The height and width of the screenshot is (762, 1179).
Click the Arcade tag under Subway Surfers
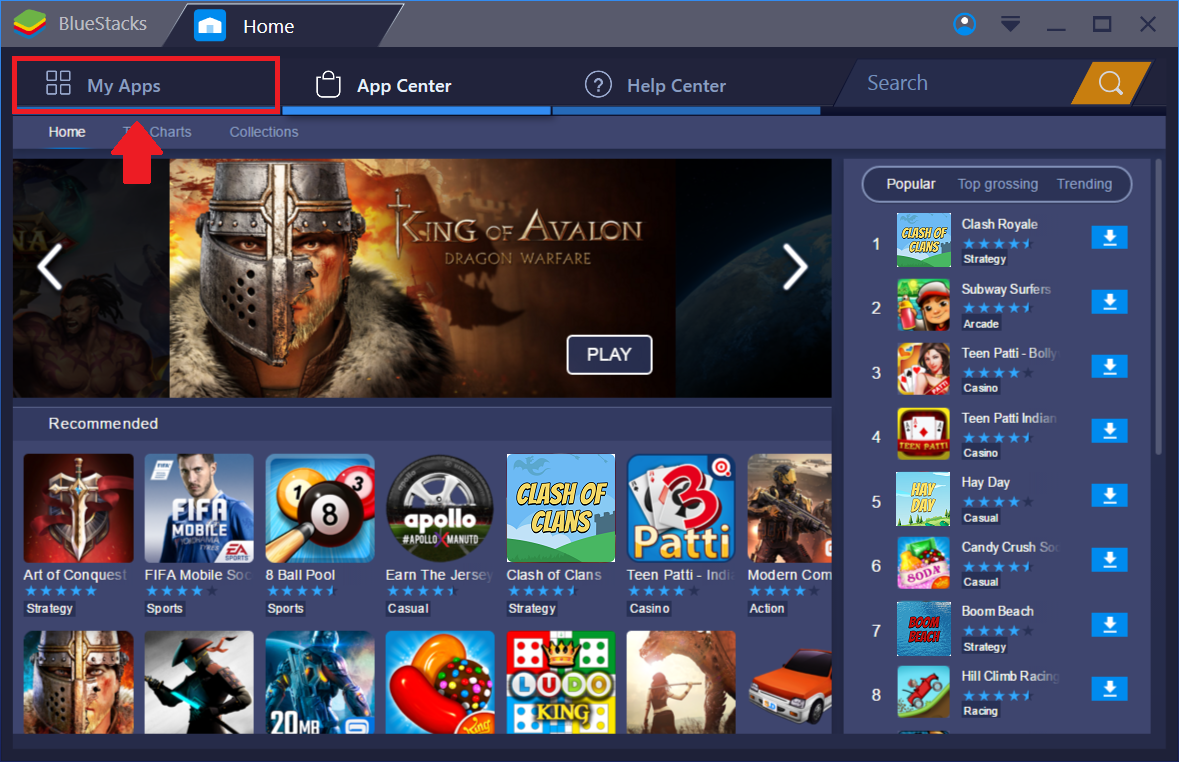(x=981, y=323)
